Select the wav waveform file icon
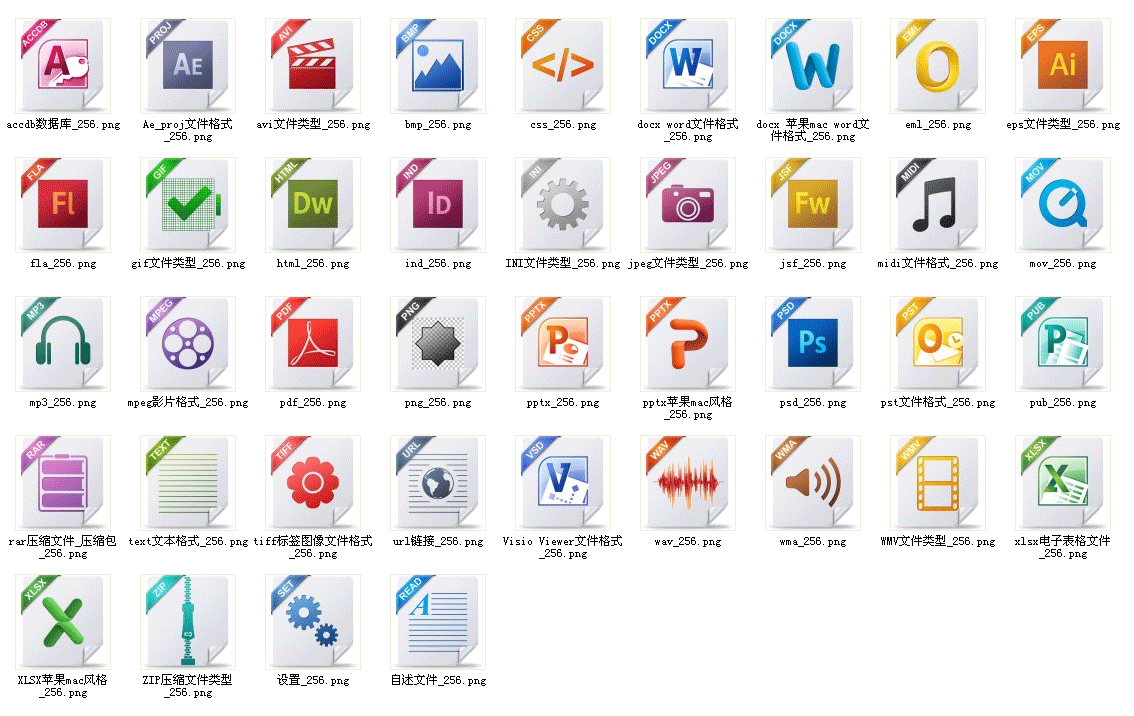1134x716 pixels. pyautogui.click(x=688, y=482)
